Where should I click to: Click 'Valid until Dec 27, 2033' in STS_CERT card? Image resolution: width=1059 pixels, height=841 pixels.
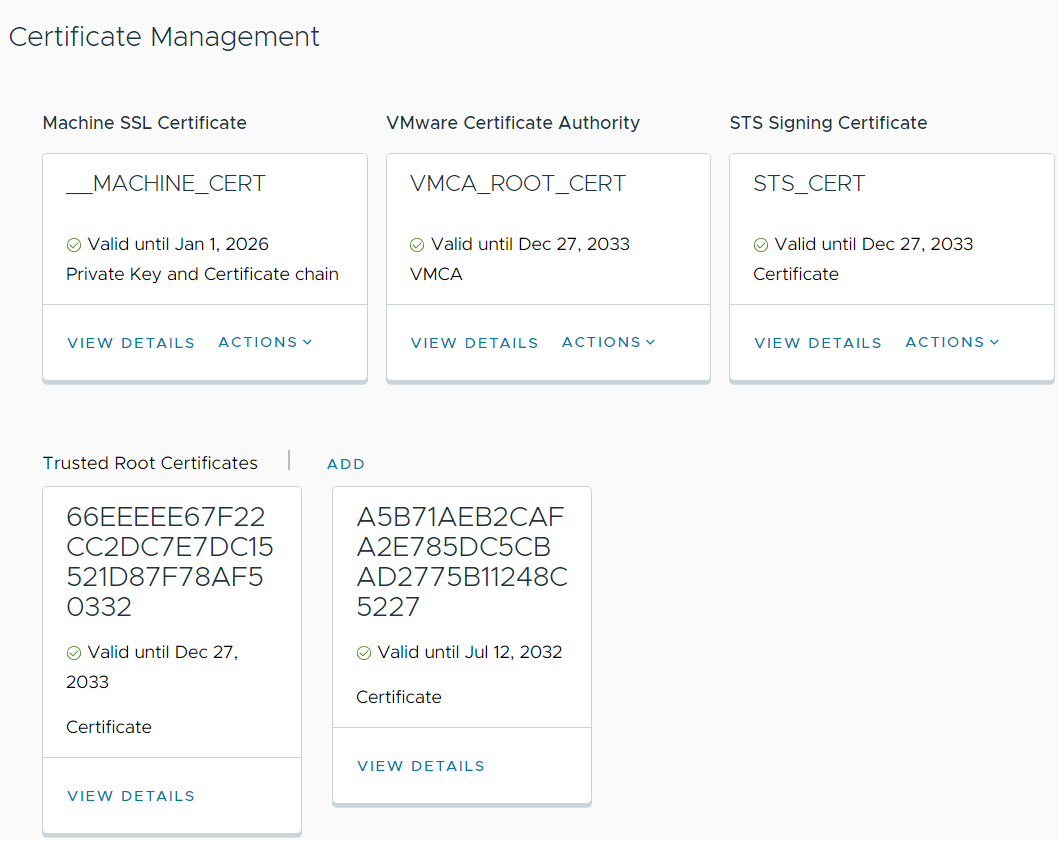874,244
